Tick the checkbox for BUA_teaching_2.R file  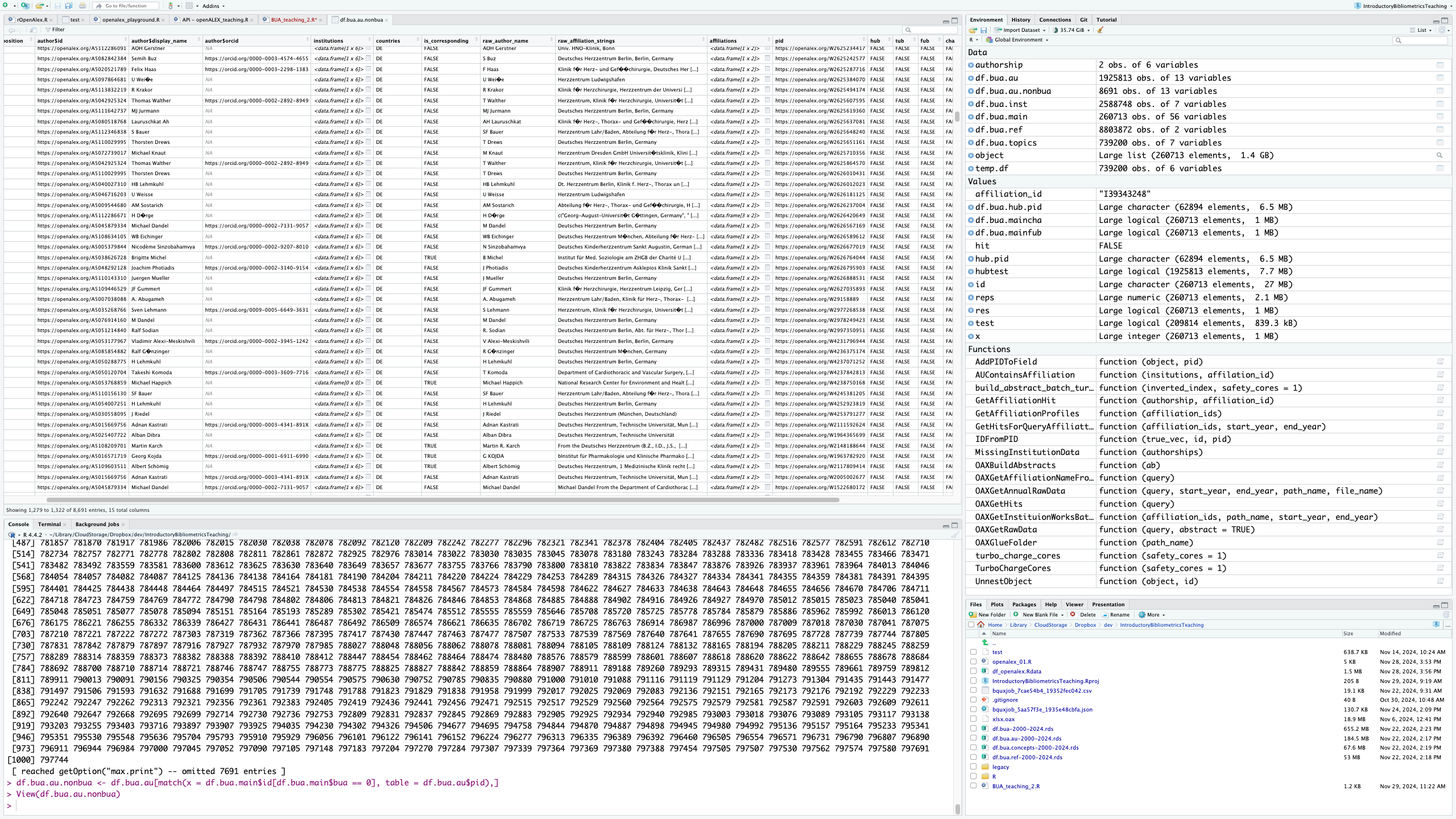click(973, 786)
